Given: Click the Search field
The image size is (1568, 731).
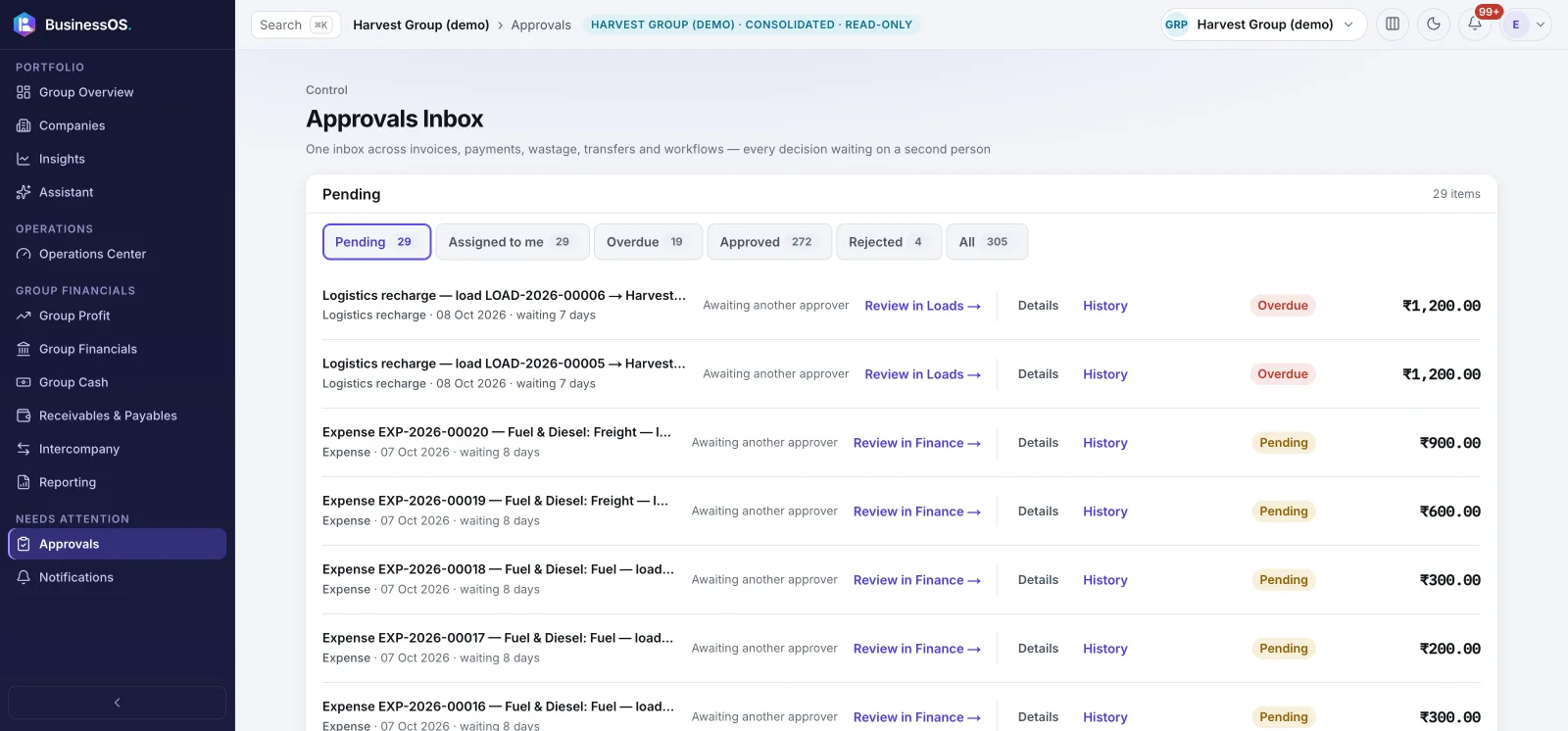Looking at the screenshot, I should [296, 24].
